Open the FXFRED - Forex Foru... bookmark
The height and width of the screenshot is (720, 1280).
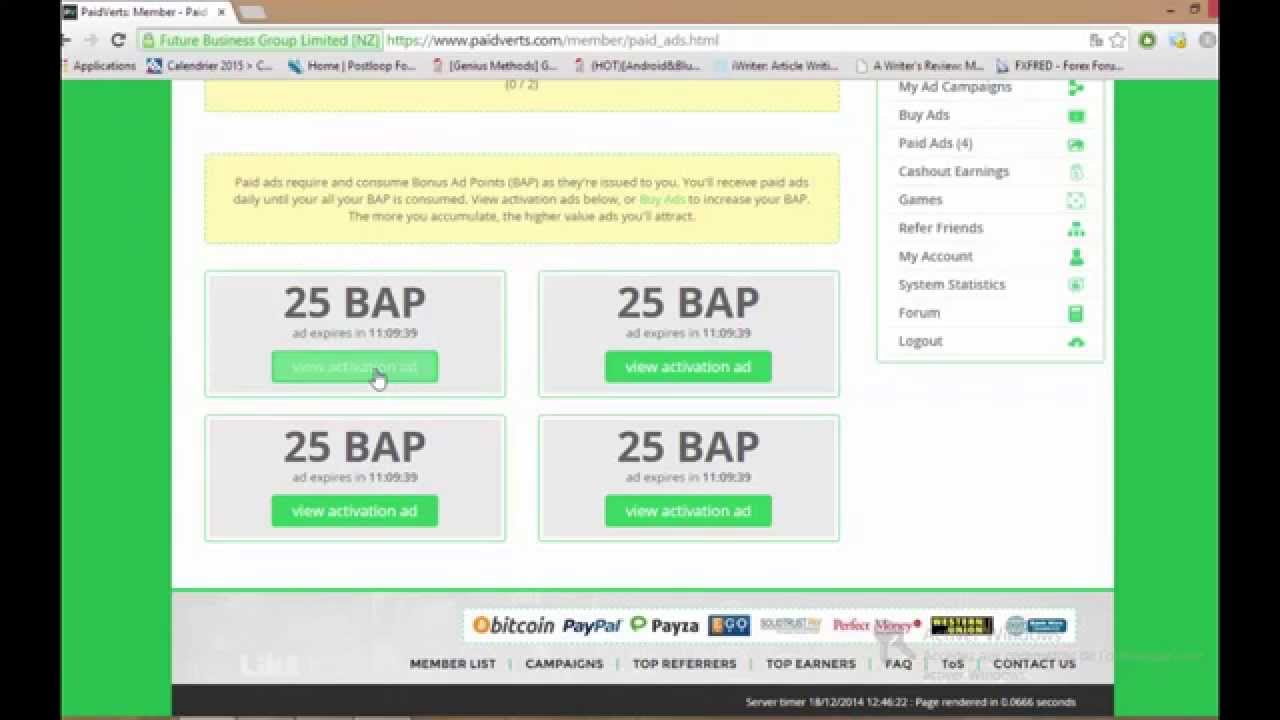[1060, 66]
